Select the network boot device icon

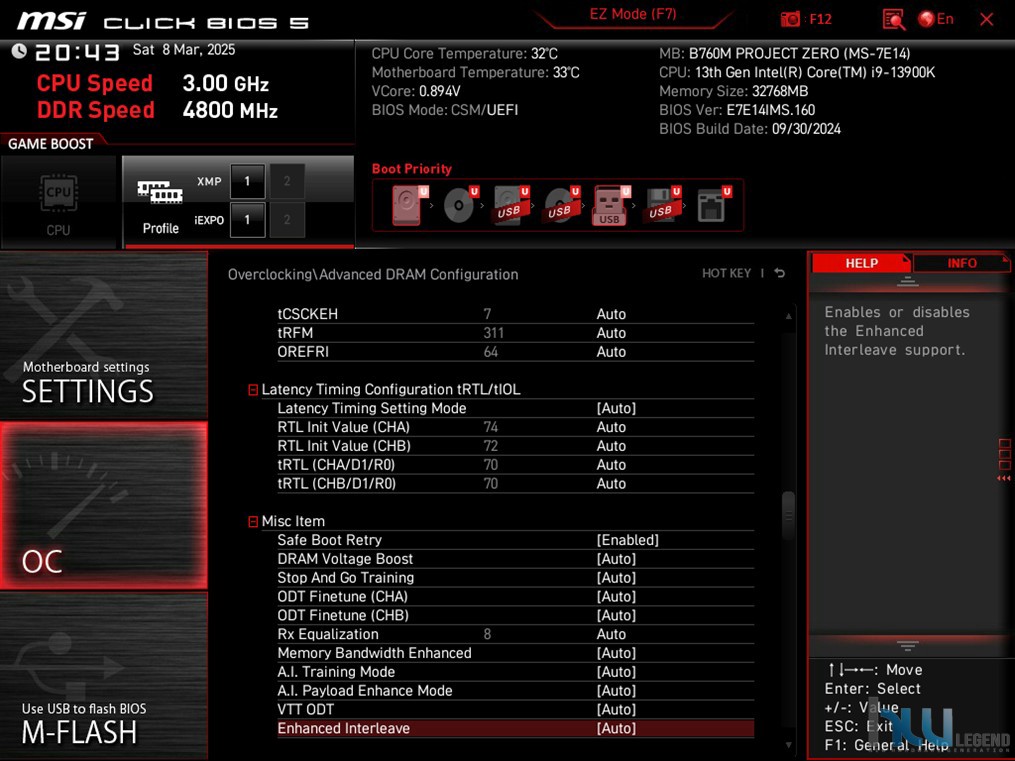[x=713, y=205]
